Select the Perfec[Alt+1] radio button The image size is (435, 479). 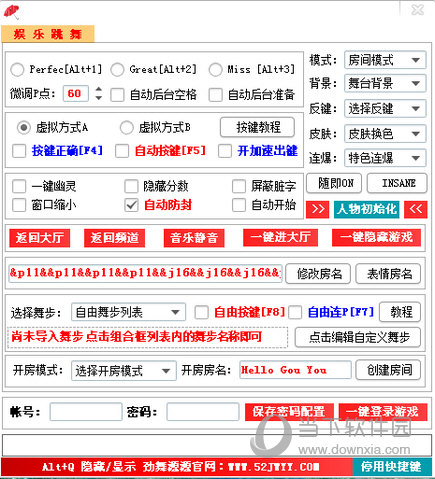click(x=17, y=70)
